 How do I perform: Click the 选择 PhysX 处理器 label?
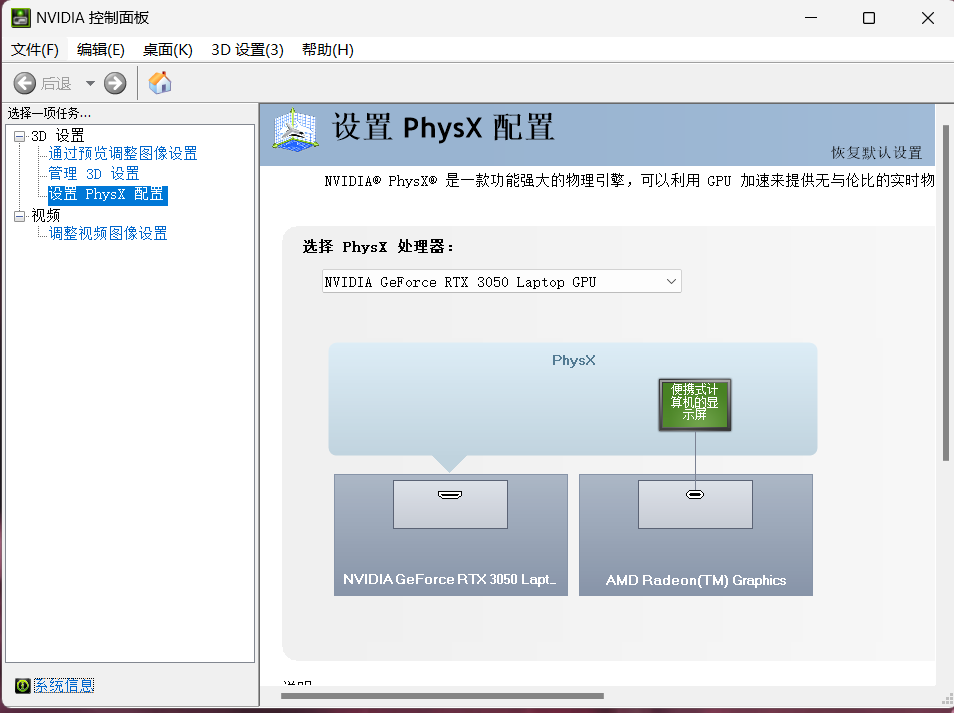point(378,247)
